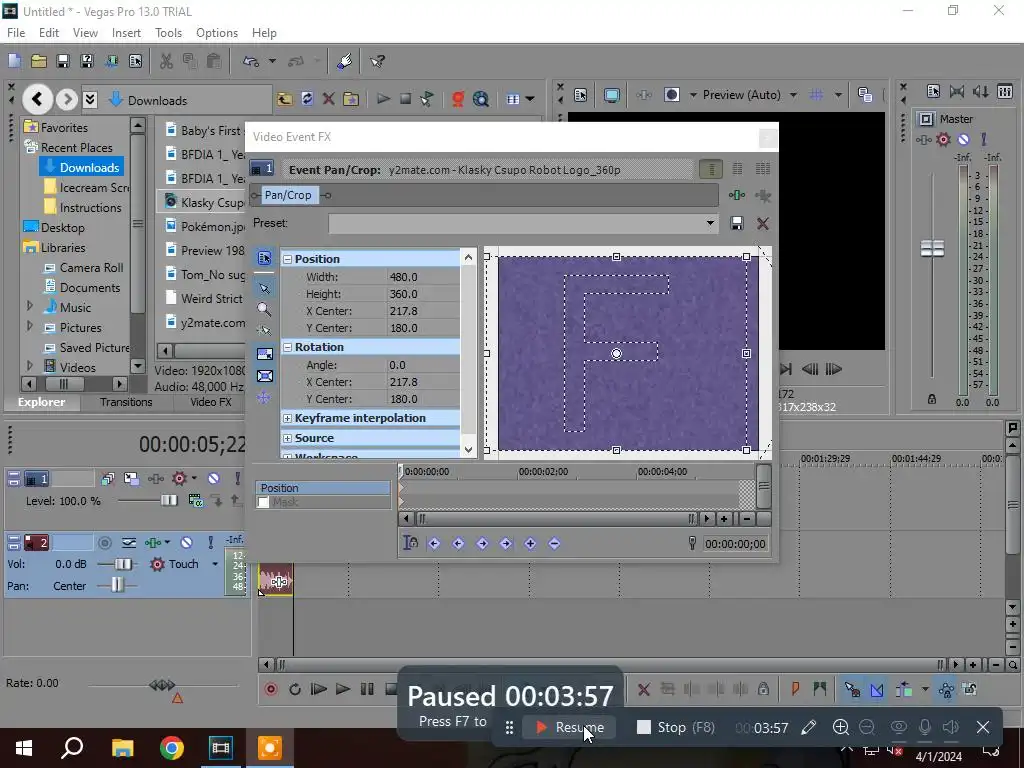Switch to the Video FX tab
This screenshot has width=1024, height=768.
click(211, 402)
